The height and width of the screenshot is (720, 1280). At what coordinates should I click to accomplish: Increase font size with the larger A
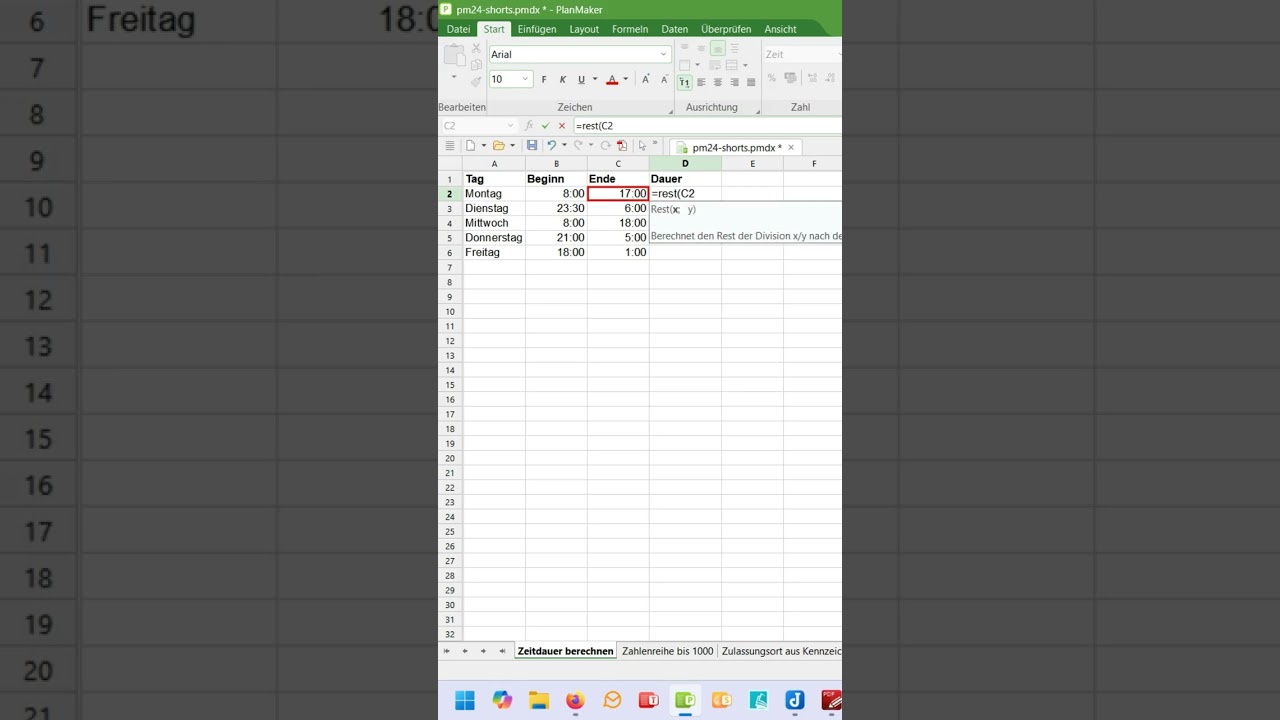coord(645,79)
